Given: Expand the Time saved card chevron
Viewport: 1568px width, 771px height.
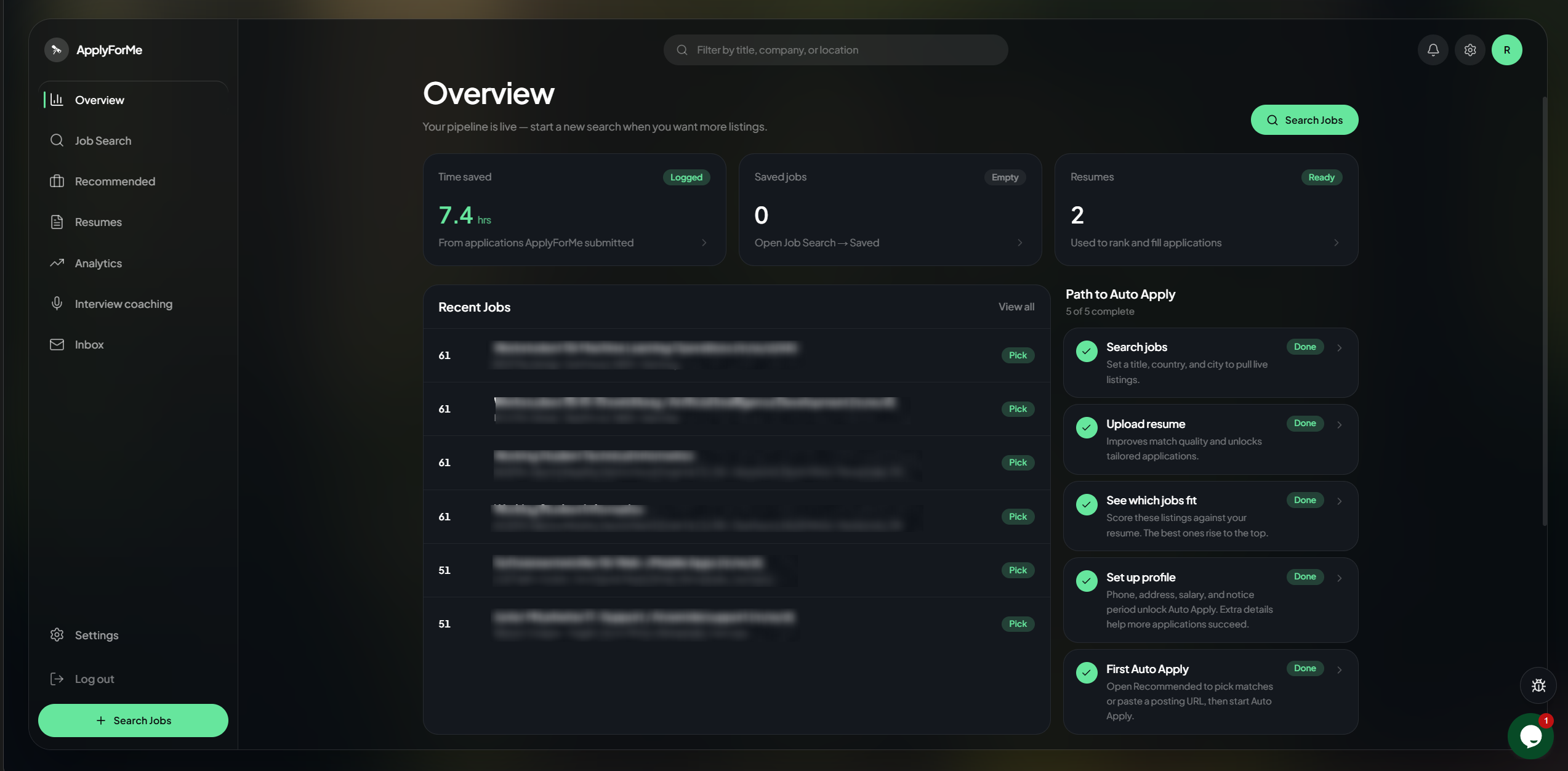Looking at the screenshot, I should [x=704, y=243].
